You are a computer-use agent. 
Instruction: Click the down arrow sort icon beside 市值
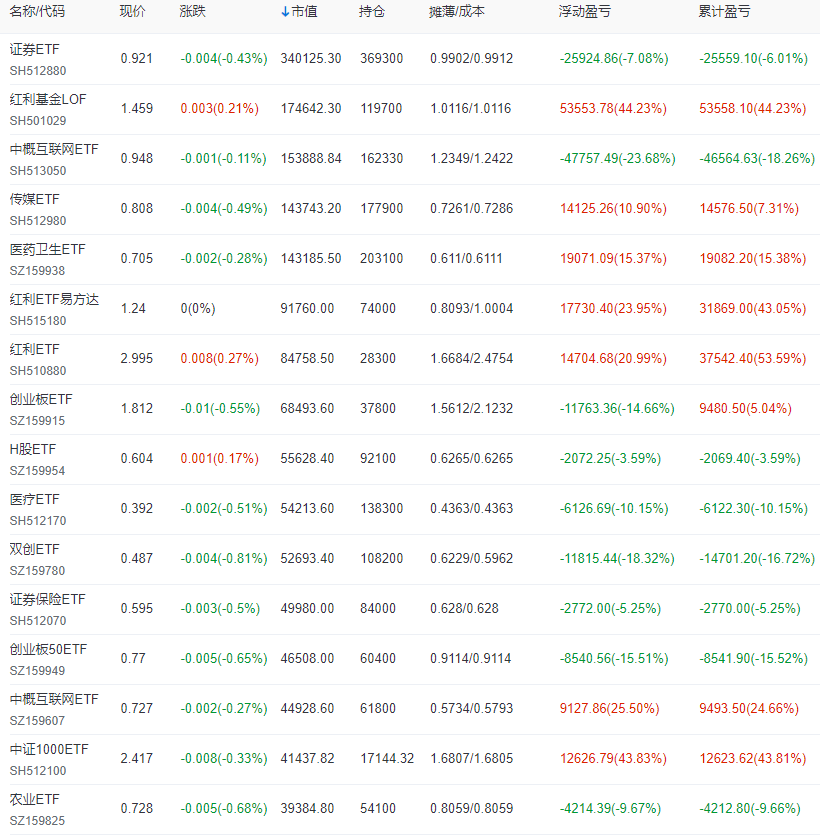coord(285,12)
